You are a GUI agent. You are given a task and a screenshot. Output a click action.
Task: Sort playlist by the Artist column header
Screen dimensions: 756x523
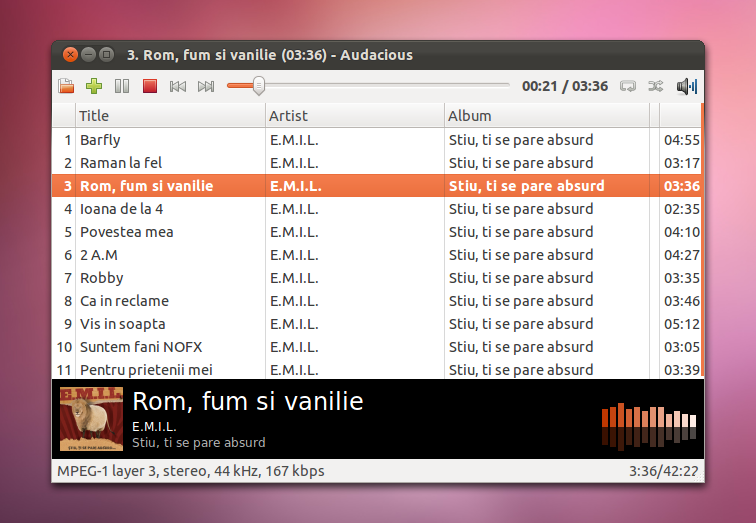coord(354,116)
